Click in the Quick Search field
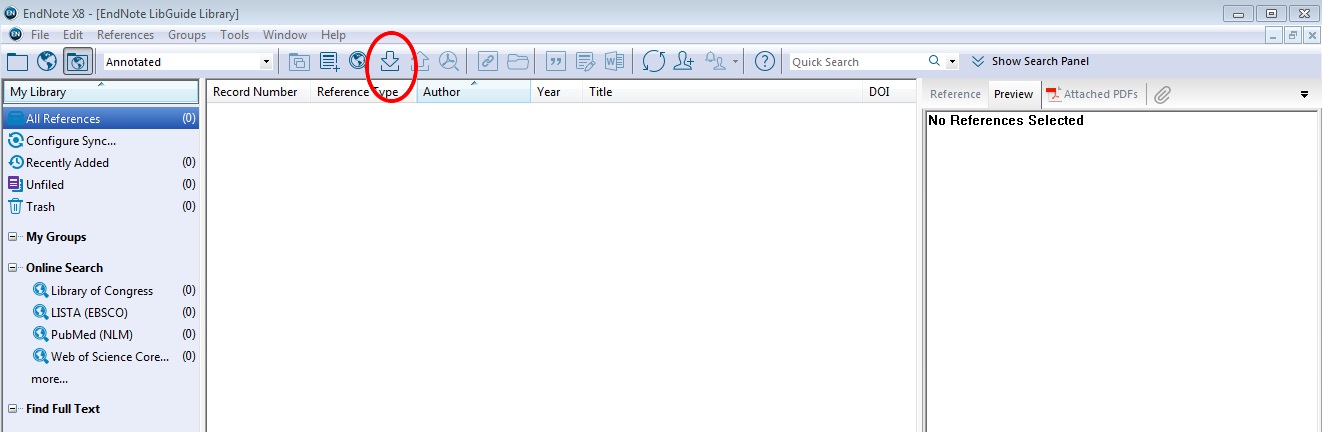 pos(856,62)
